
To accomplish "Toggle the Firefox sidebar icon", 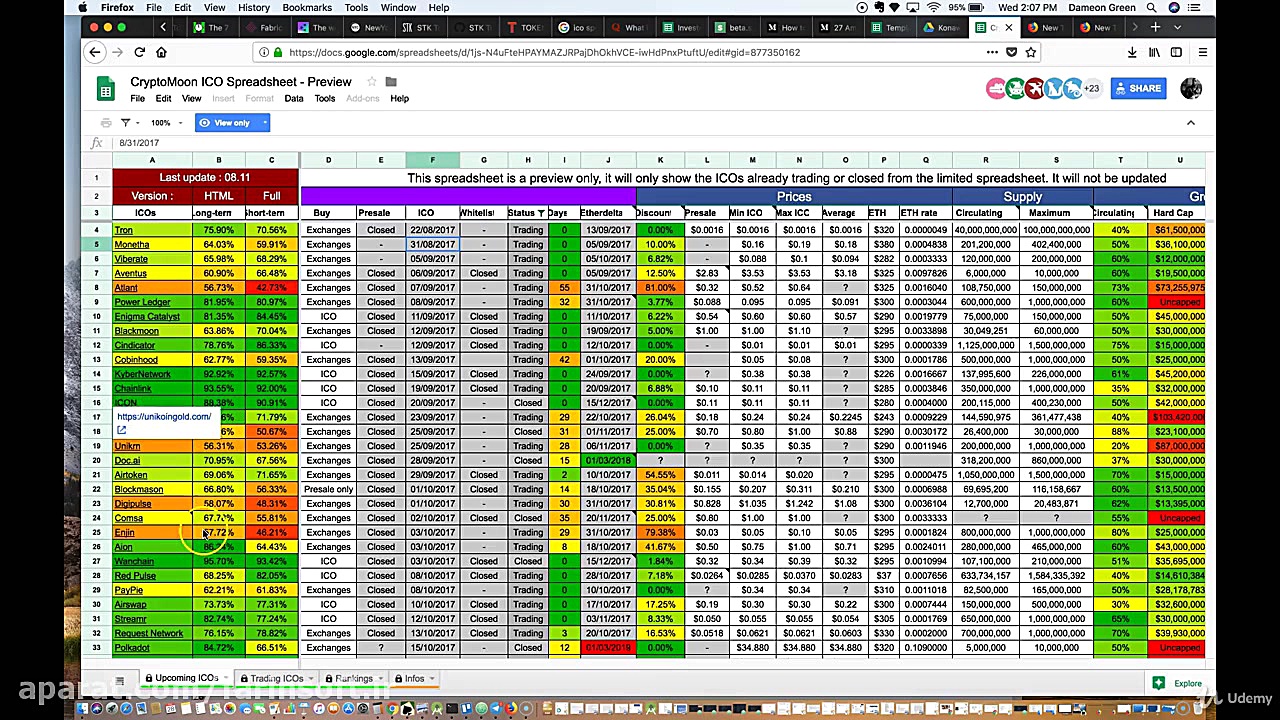I will tap(1177, 52).
